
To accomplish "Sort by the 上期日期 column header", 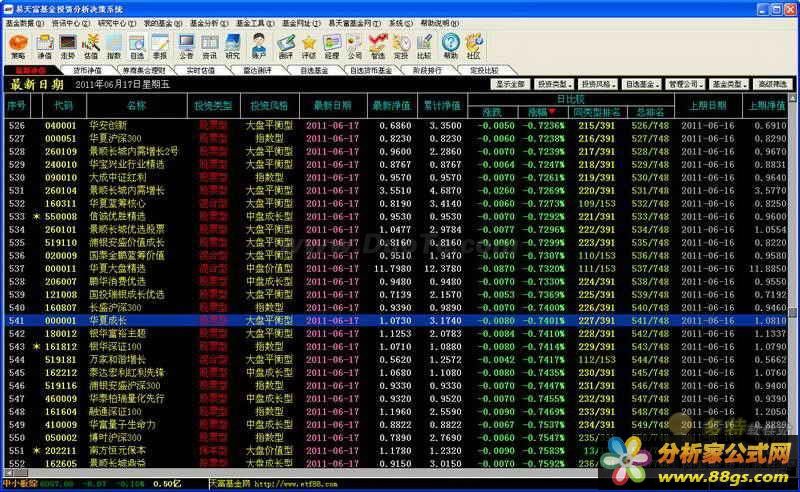I will 708,106.
